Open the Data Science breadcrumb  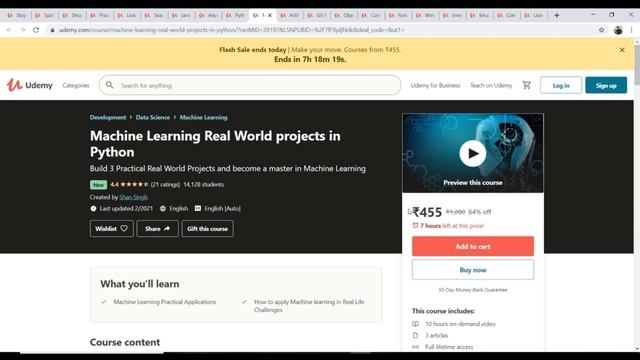tap(153, 117)
